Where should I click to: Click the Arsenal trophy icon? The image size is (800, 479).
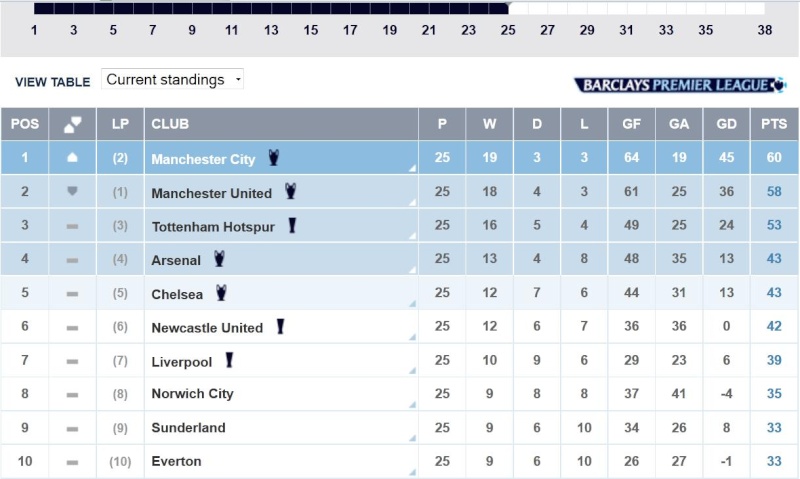pyautogui.click(x=220, y=259)
